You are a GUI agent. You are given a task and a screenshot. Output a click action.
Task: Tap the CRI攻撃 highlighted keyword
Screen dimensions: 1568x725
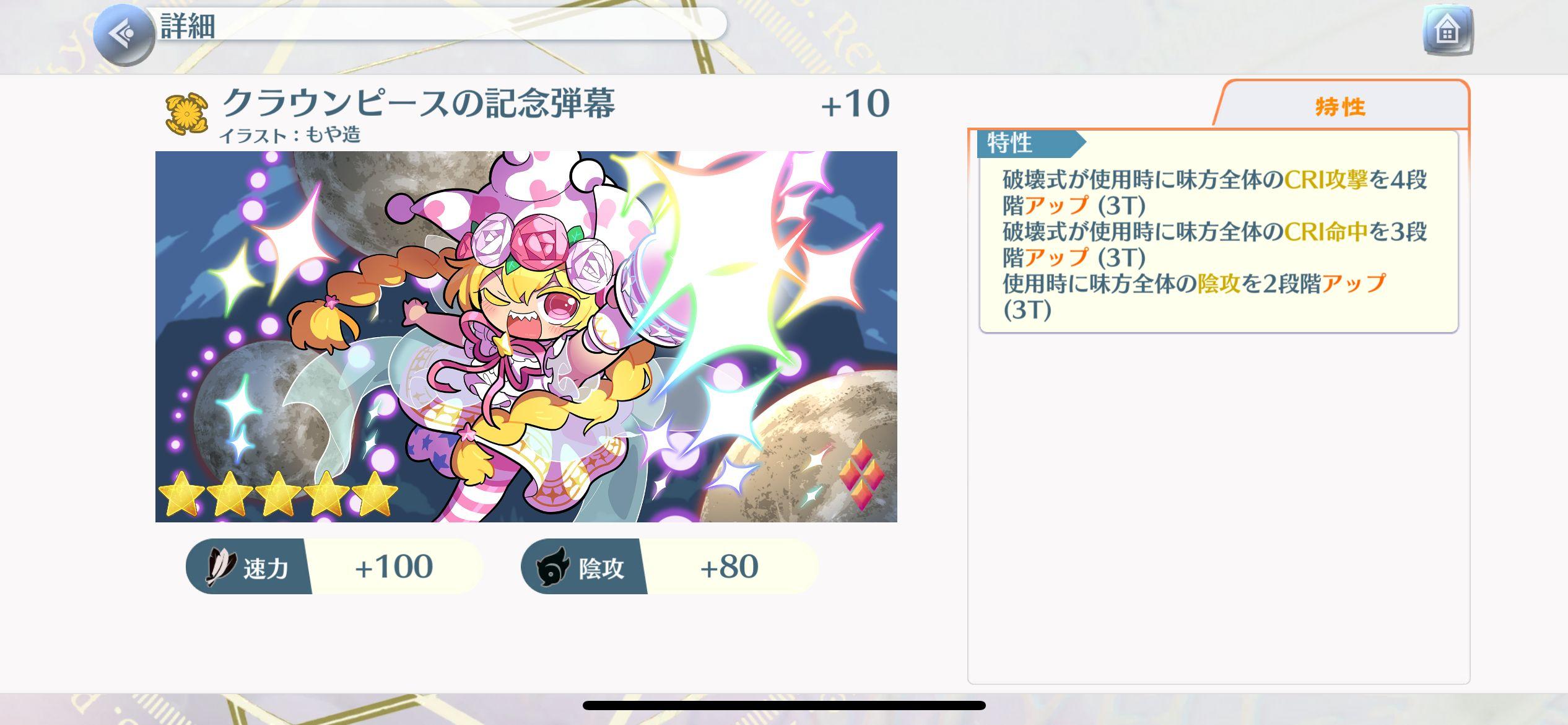coord(1326,180)
